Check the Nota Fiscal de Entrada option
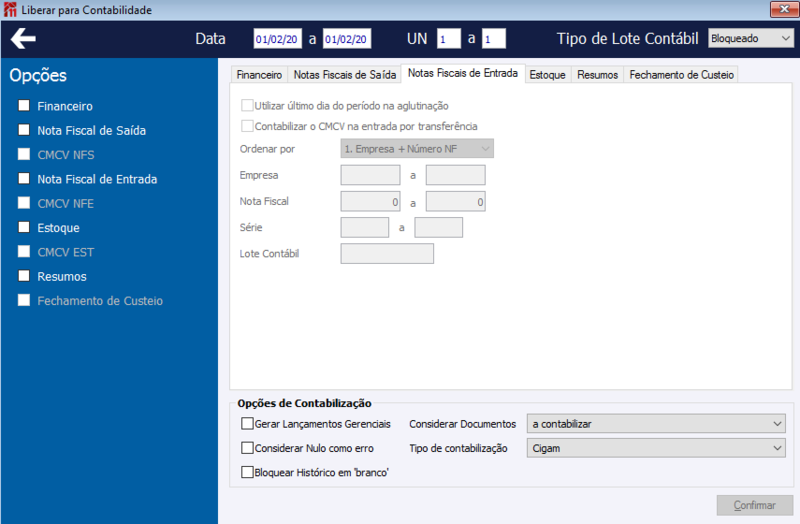This screenshot has width=800, height=524. tap(24, 179)
